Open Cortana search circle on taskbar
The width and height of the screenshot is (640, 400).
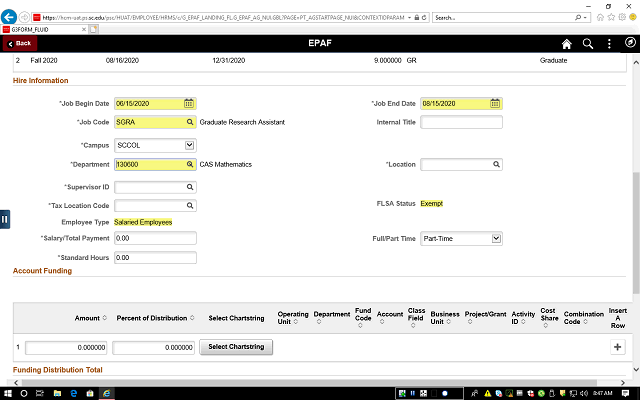point(24,393)
